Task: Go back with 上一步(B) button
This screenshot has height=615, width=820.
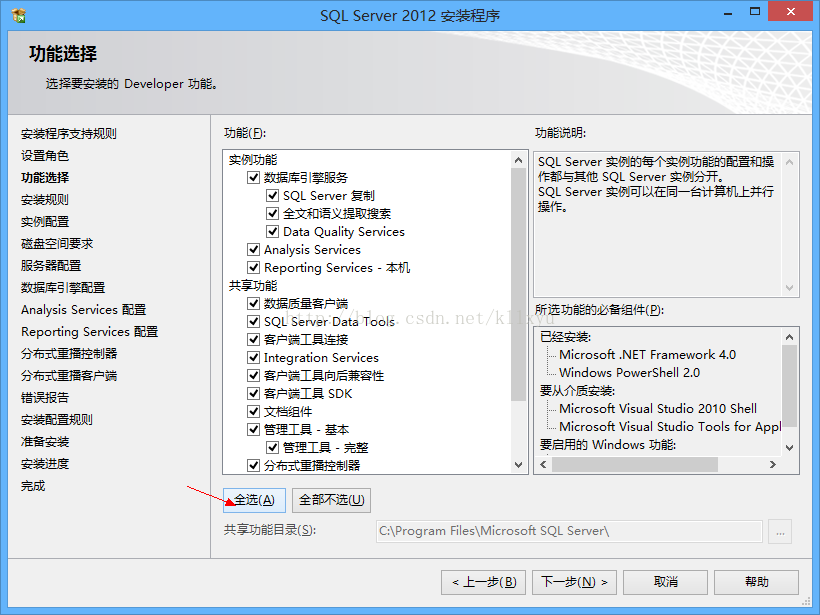Action: (x=483, y=582)
